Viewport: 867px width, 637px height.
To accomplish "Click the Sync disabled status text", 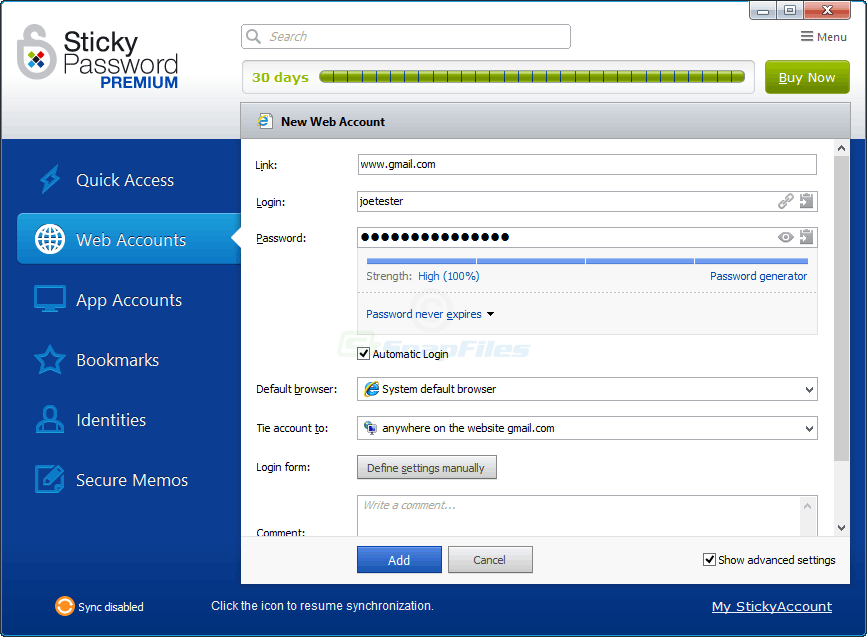I will pyautogui.click(x=111, y=607).
